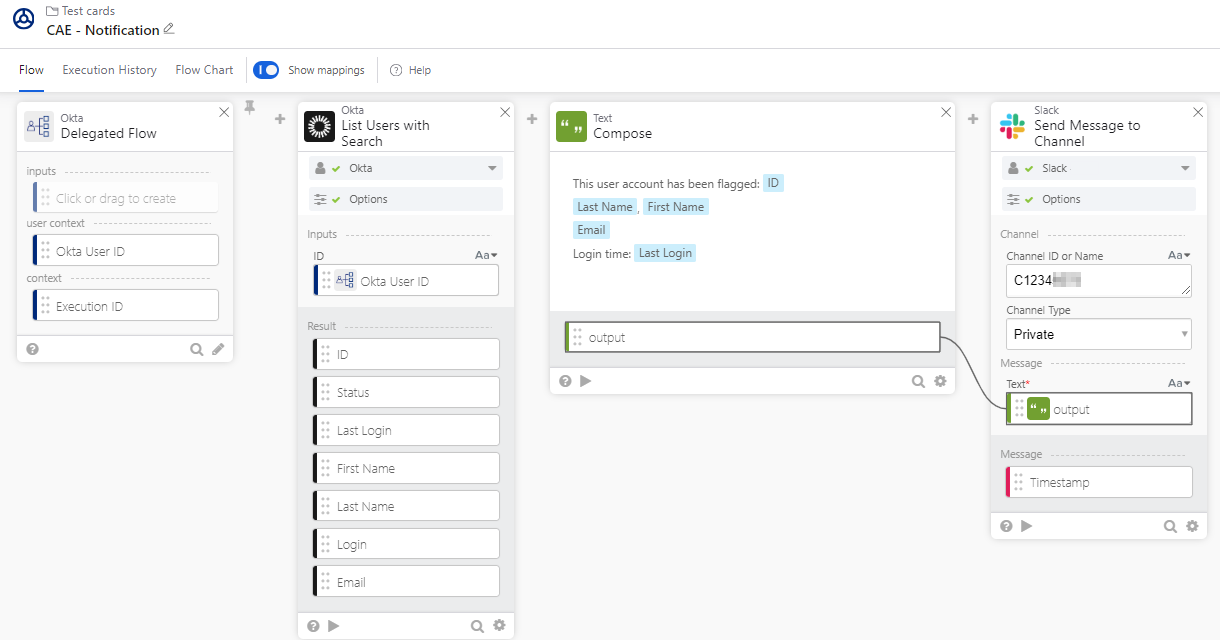Click the edit pencil on Delegated Flow card

tap(218, 349)
